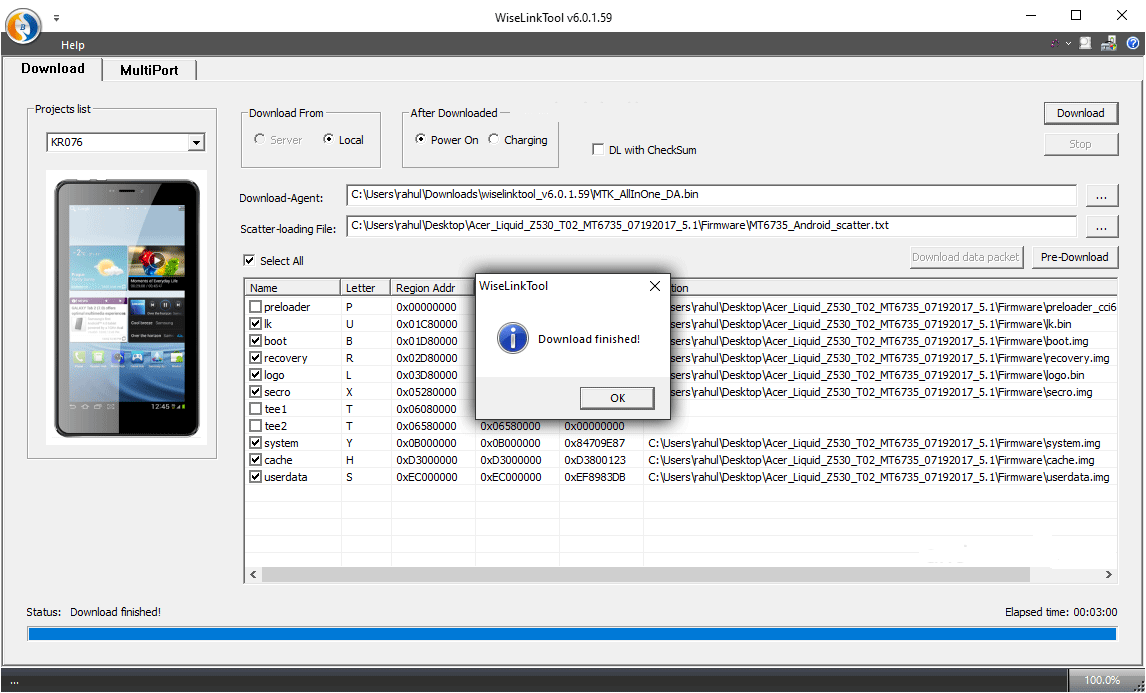Expand the style options chevron in toolbar
The width and height of the screenshot is (1146, 693).
1068,44
